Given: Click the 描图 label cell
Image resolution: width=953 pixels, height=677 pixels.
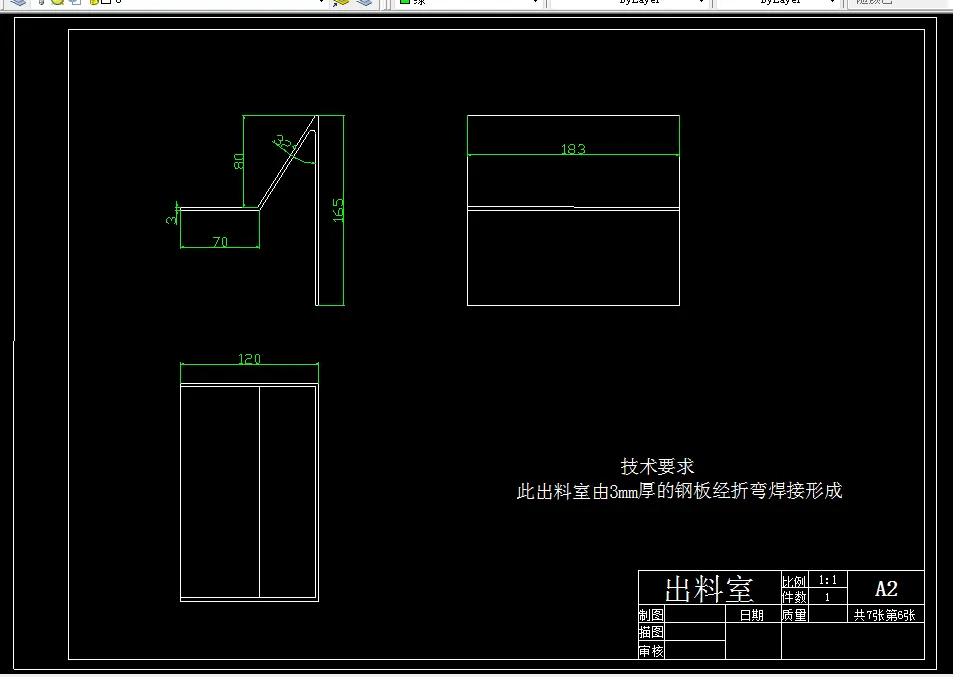Looking at the screenshot, I should pyautogui.click(x=651, y=632).
